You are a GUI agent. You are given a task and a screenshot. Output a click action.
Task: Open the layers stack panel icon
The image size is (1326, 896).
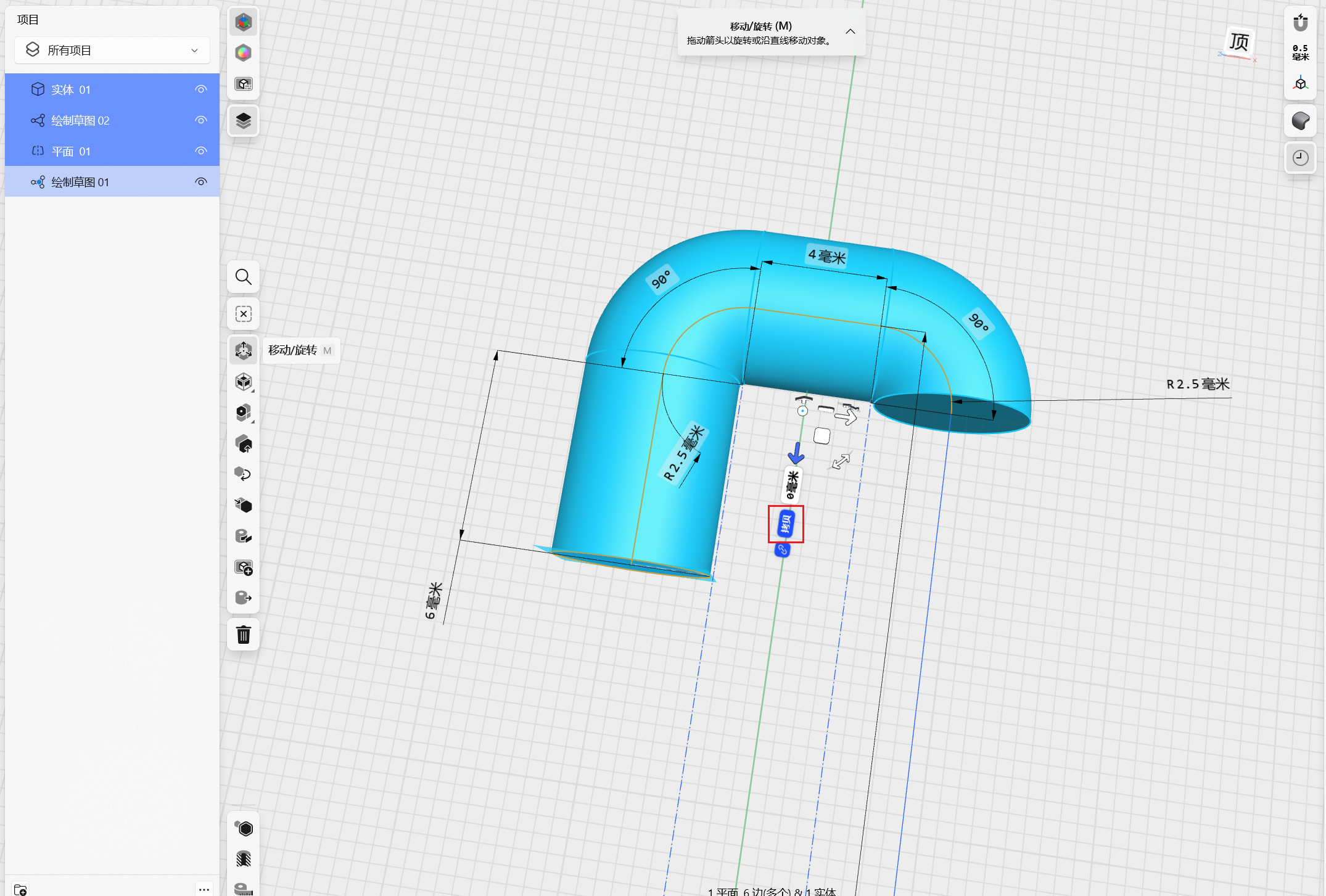coord(243,120)
